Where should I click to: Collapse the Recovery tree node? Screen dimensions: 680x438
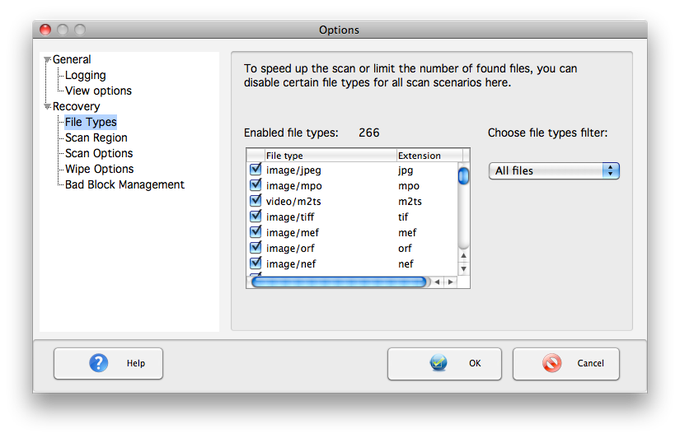click(x=47, y=107)
